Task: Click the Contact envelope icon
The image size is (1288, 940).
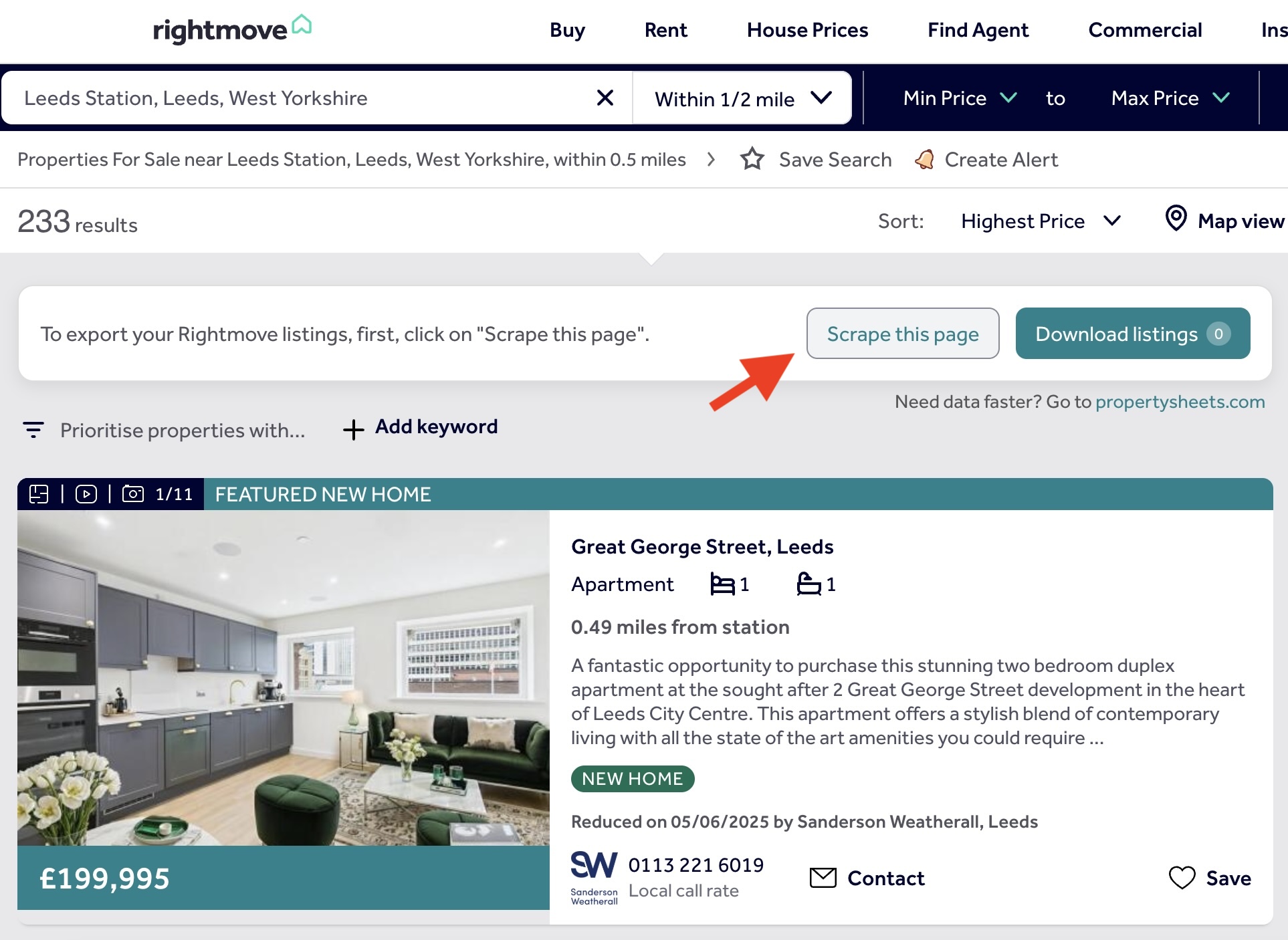Action: click(823, 878)
